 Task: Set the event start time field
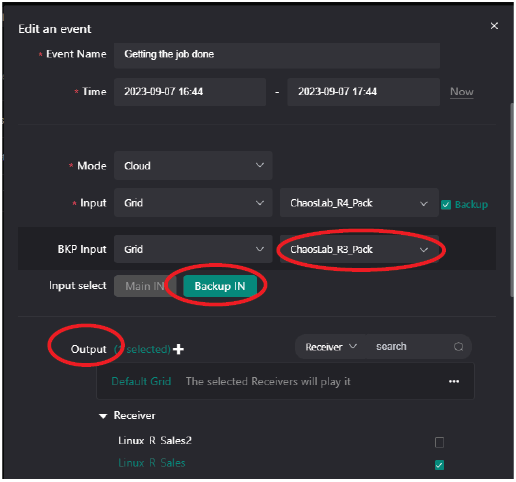coord(190,92)
